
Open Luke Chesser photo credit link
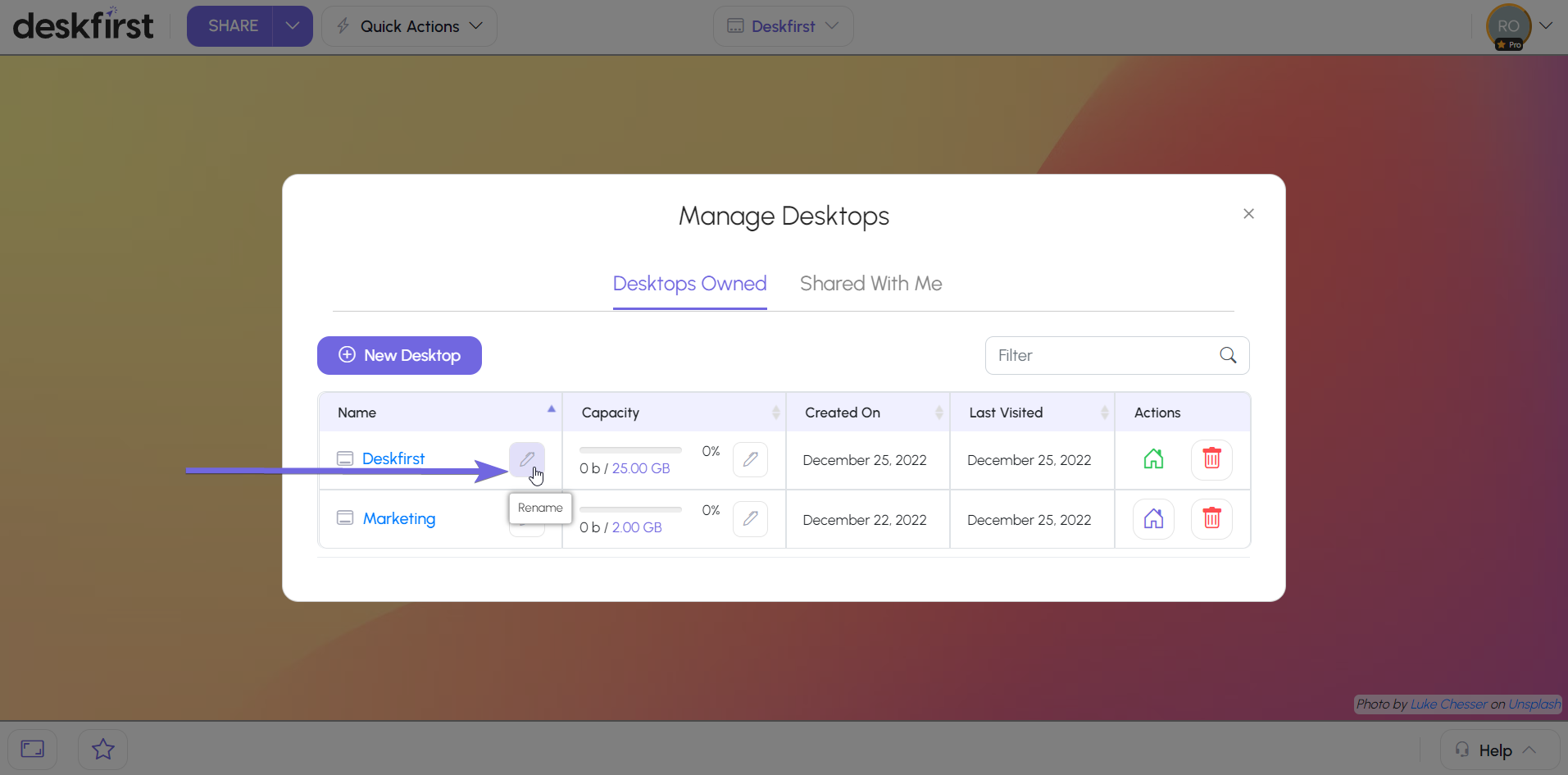pos(1448,704)
